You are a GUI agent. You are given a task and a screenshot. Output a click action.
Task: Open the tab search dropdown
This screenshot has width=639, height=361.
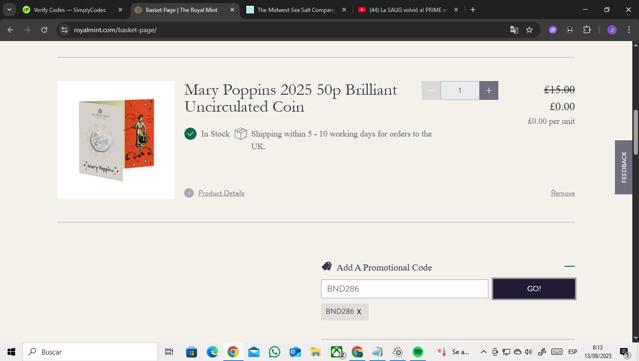pos(9,10)
